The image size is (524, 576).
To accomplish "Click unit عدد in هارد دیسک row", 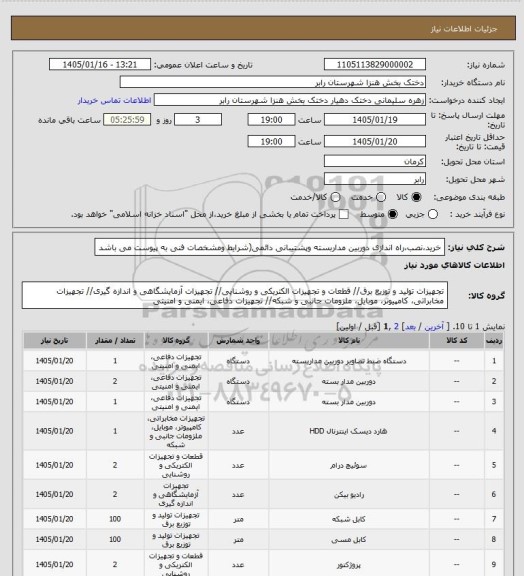I will point(238,431).
